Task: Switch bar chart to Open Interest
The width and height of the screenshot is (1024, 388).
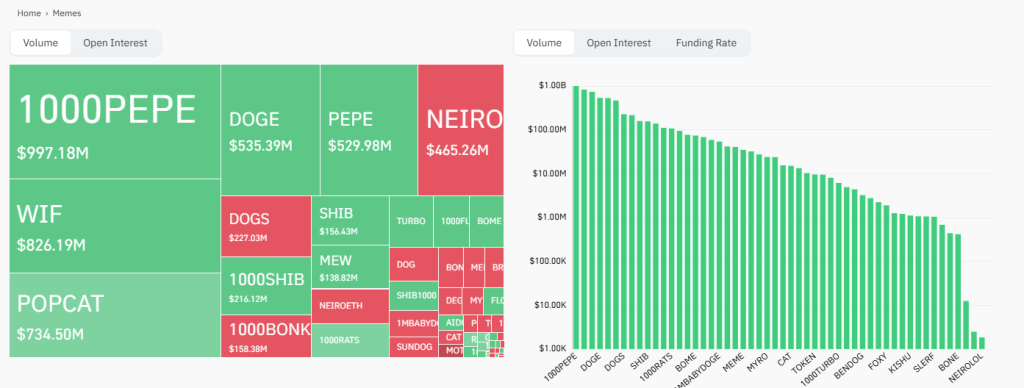Action: pyautogui.click(x=618, y=43)
